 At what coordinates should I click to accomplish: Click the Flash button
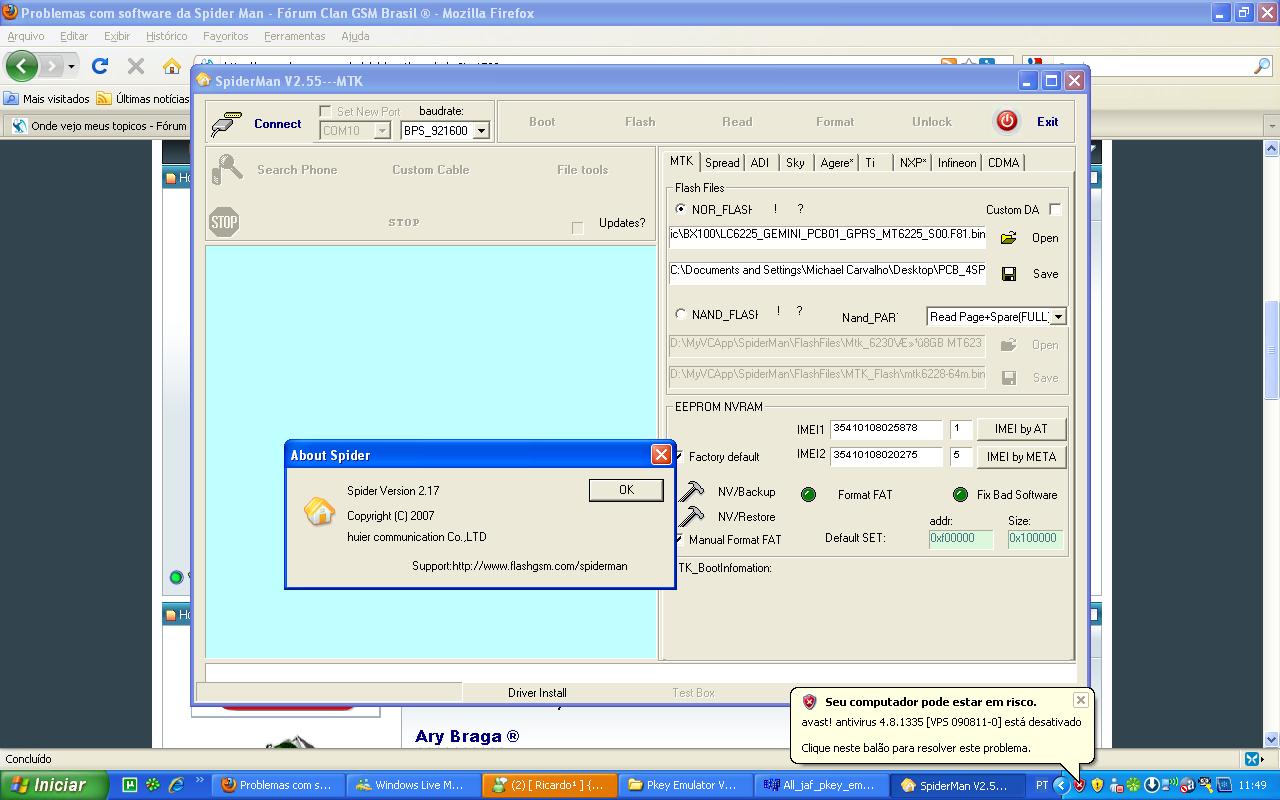click(x=640, y=122)
